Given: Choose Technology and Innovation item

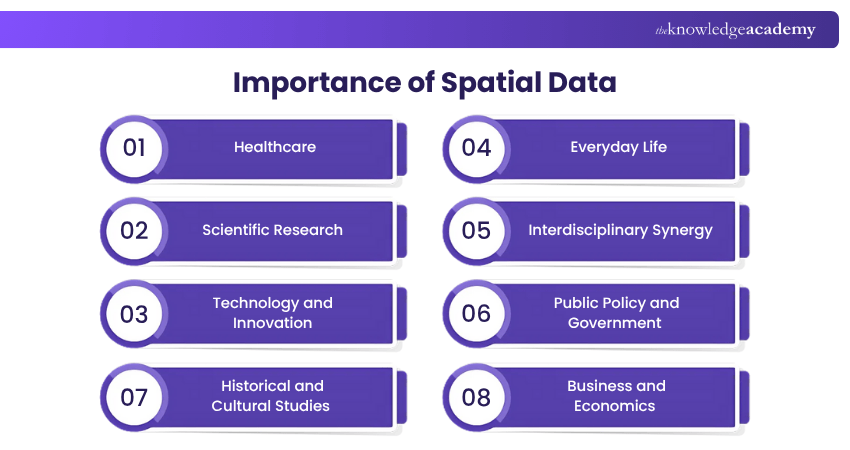Looking at the screenshot, I should 272,313.
